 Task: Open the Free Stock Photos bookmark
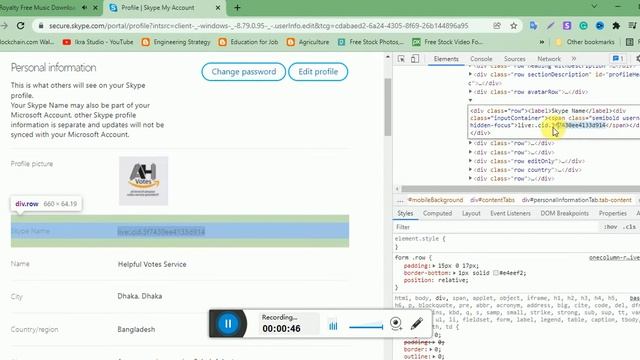pos(371,42)
